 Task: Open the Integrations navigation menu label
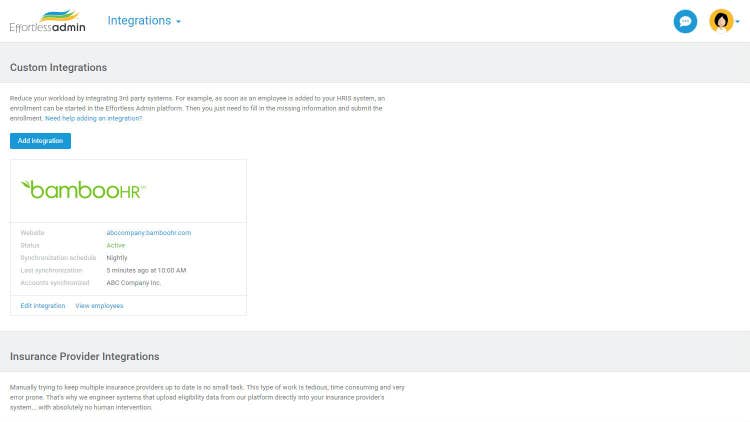point(139,21)
